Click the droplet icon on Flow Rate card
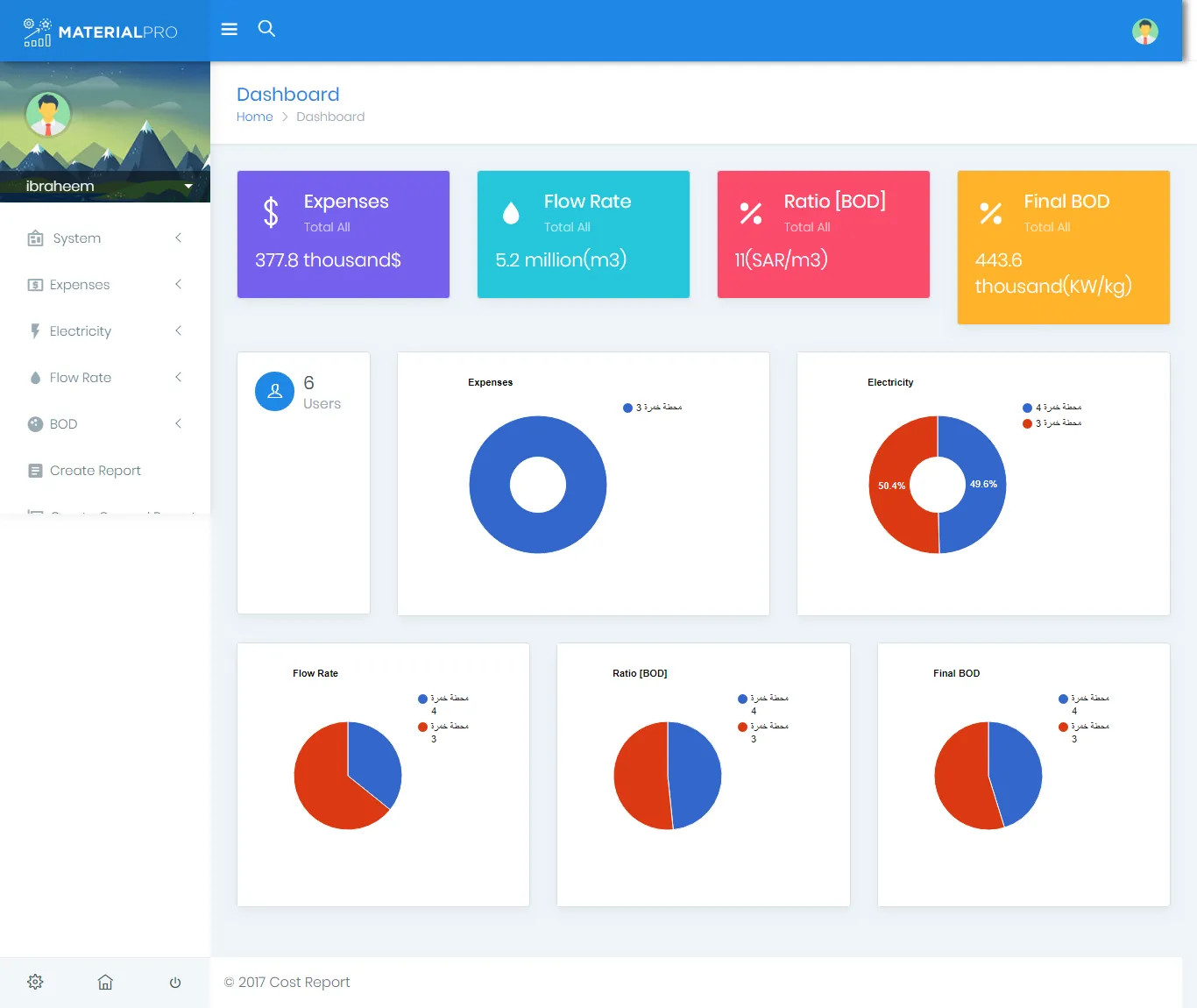Viewport: 1197px width, 1008px height. tap(511, 213)
